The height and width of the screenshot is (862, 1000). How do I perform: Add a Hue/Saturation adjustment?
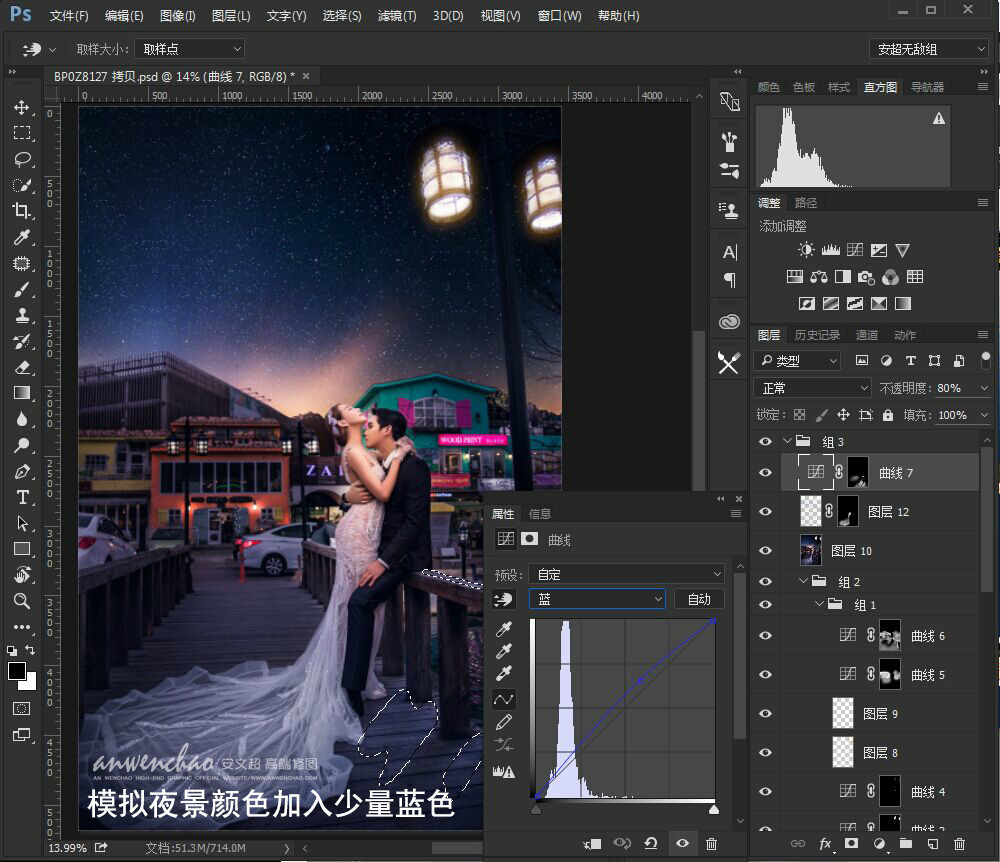tap(795, 277)
